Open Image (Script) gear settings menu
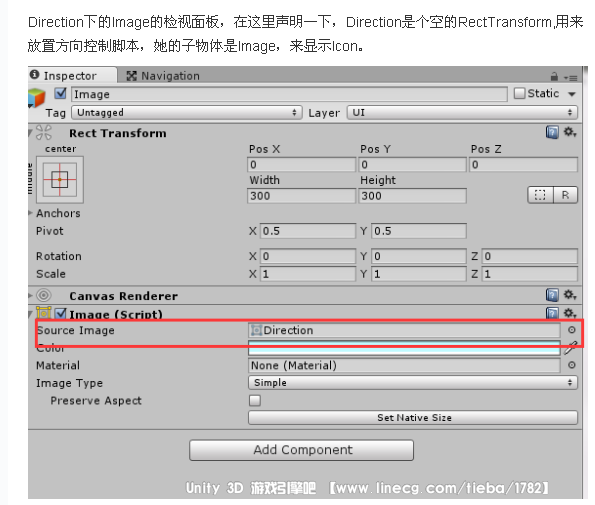Screen dimensions: 595x505 point(570,313)
